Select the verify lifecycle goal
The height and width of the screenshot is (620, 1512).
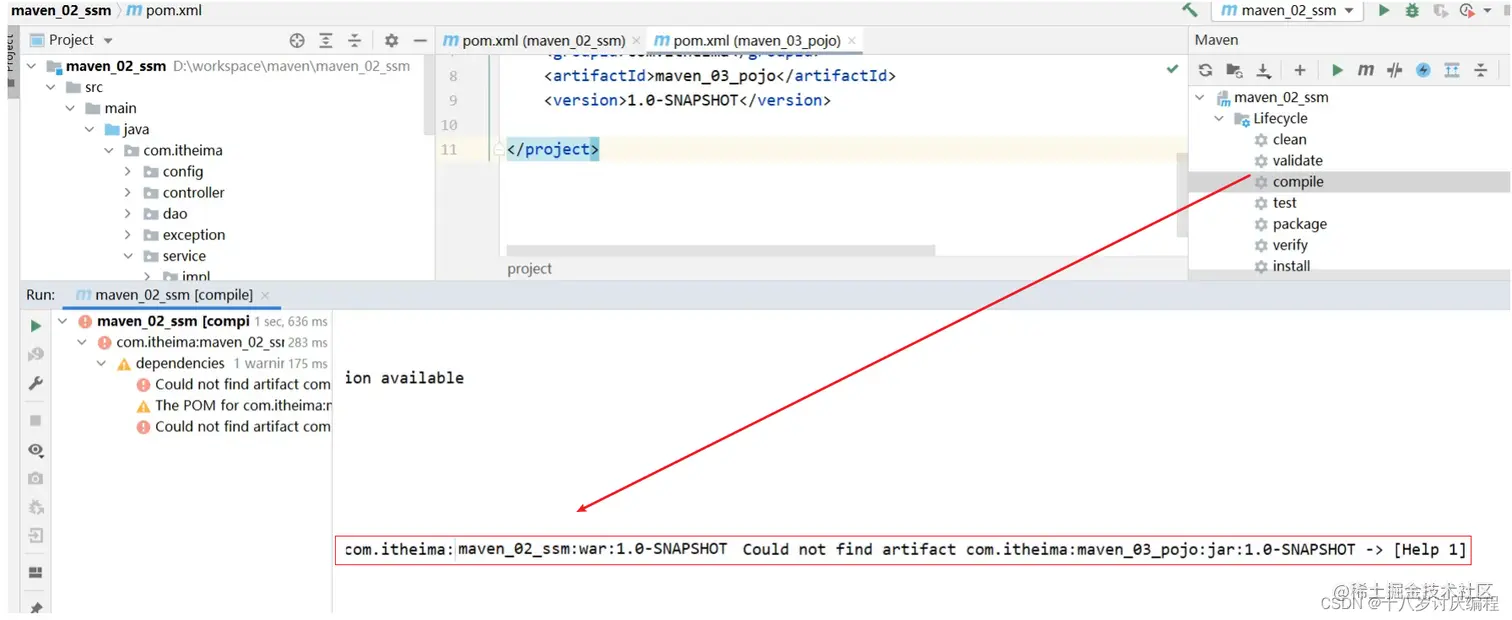pyautogui.click(x=1290, y=245)
